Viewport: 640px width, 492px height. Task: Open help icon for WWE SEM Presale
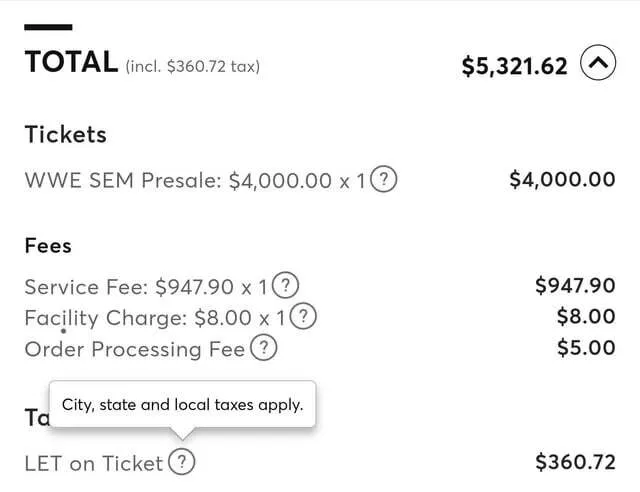click(x=383, y=180)
